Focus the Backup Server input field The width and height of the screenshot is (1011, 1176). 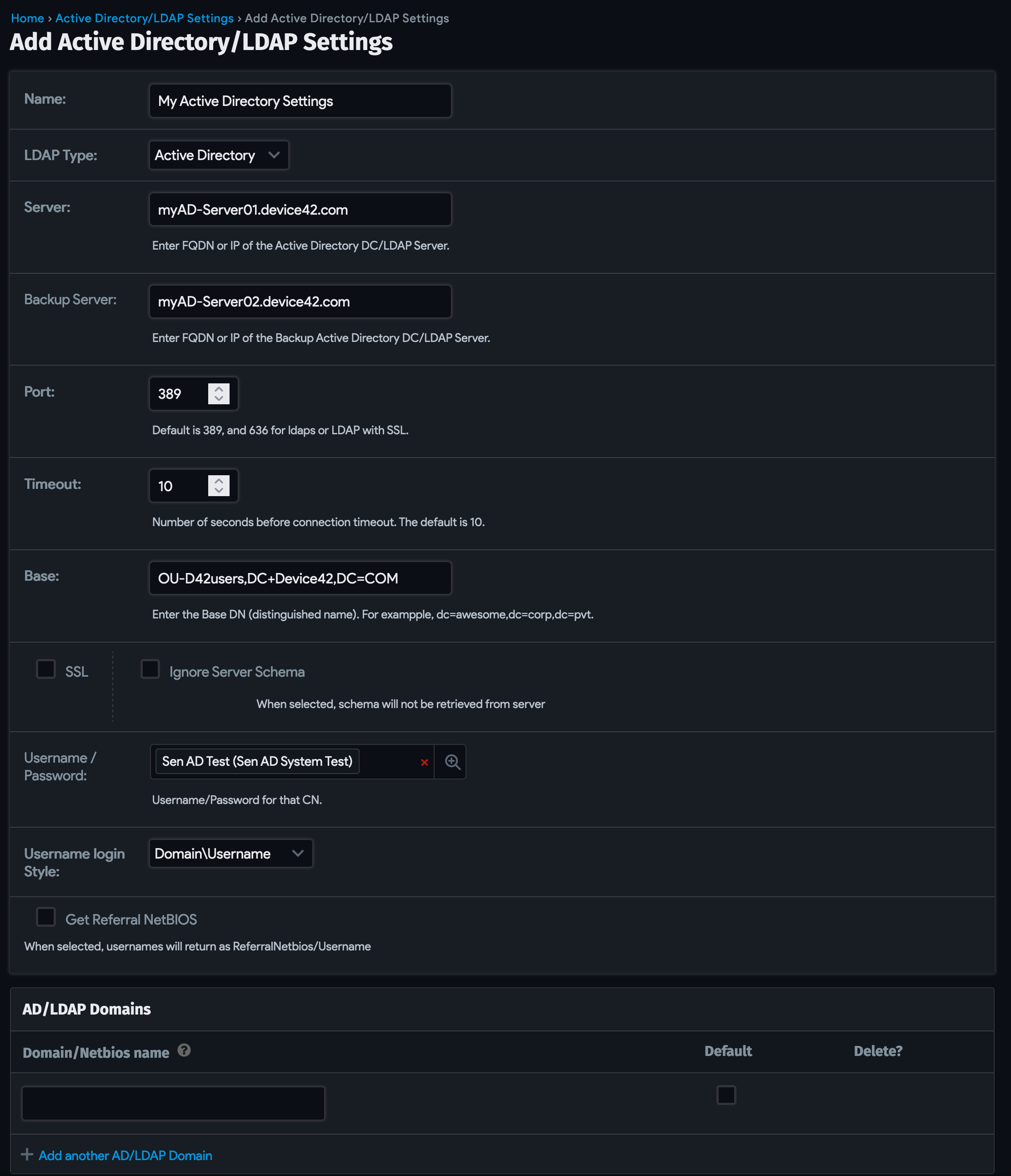pos(300,302)
